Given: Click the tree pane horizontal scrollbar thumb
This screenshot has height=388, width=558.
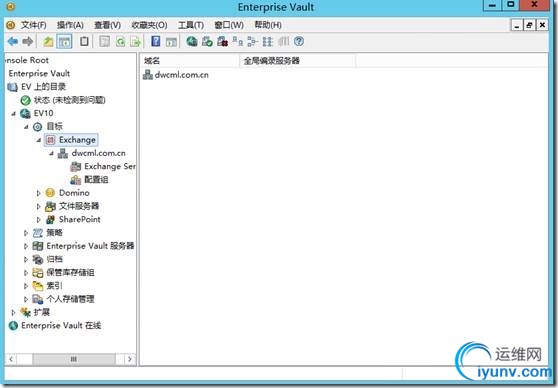Looking at the screenshot, I should [x=74, y=359].
